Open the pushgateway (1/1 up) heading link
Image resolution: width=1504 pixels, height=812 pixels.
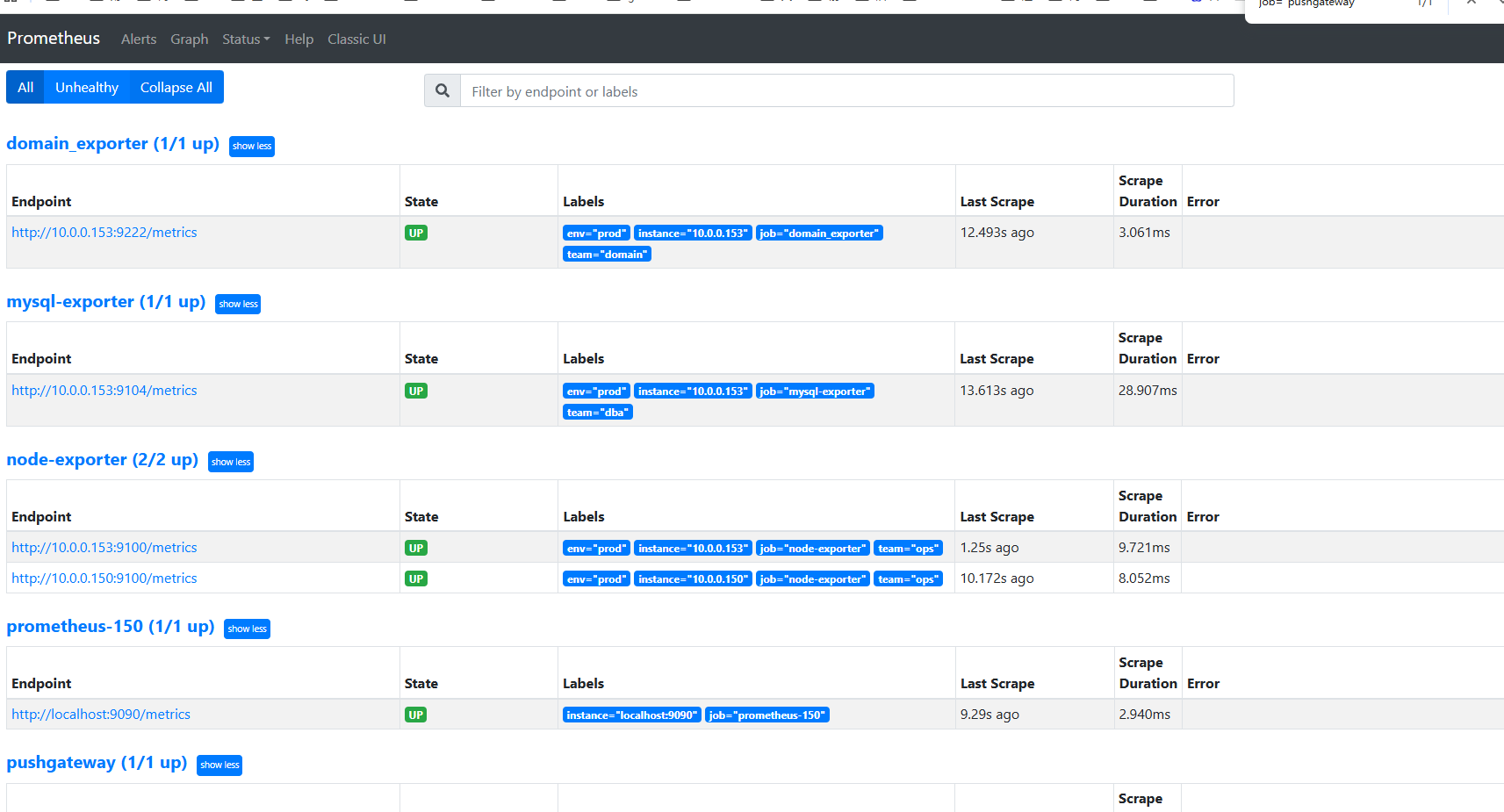pos(97,763)
